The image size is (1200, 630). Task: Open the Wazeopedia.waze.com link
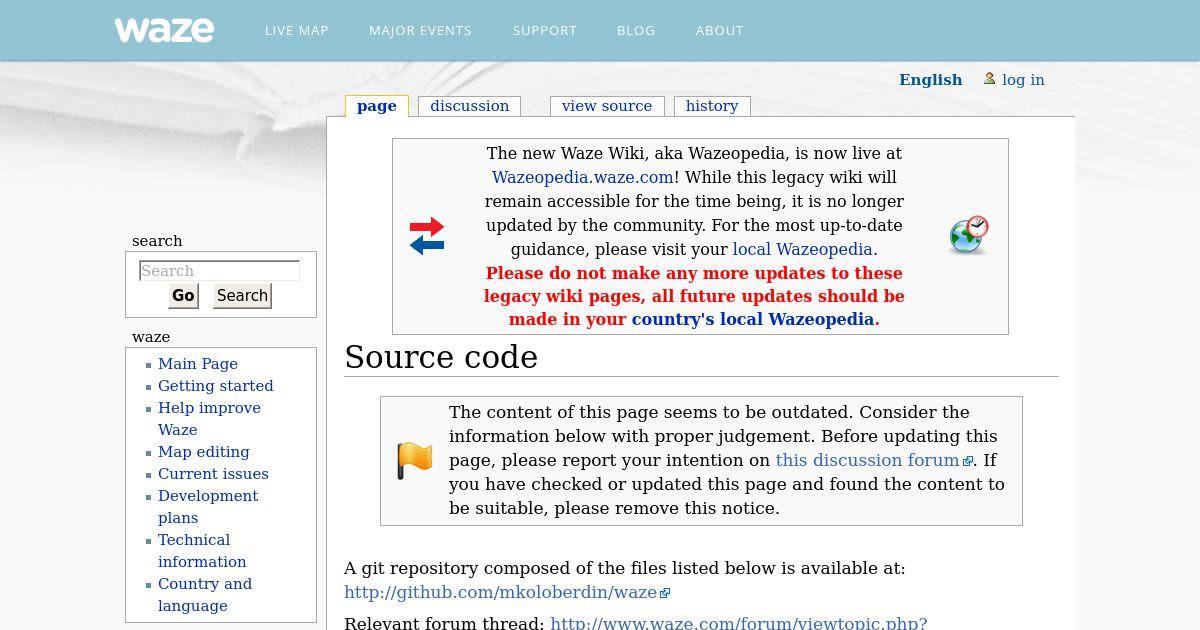tap(583, 177)
